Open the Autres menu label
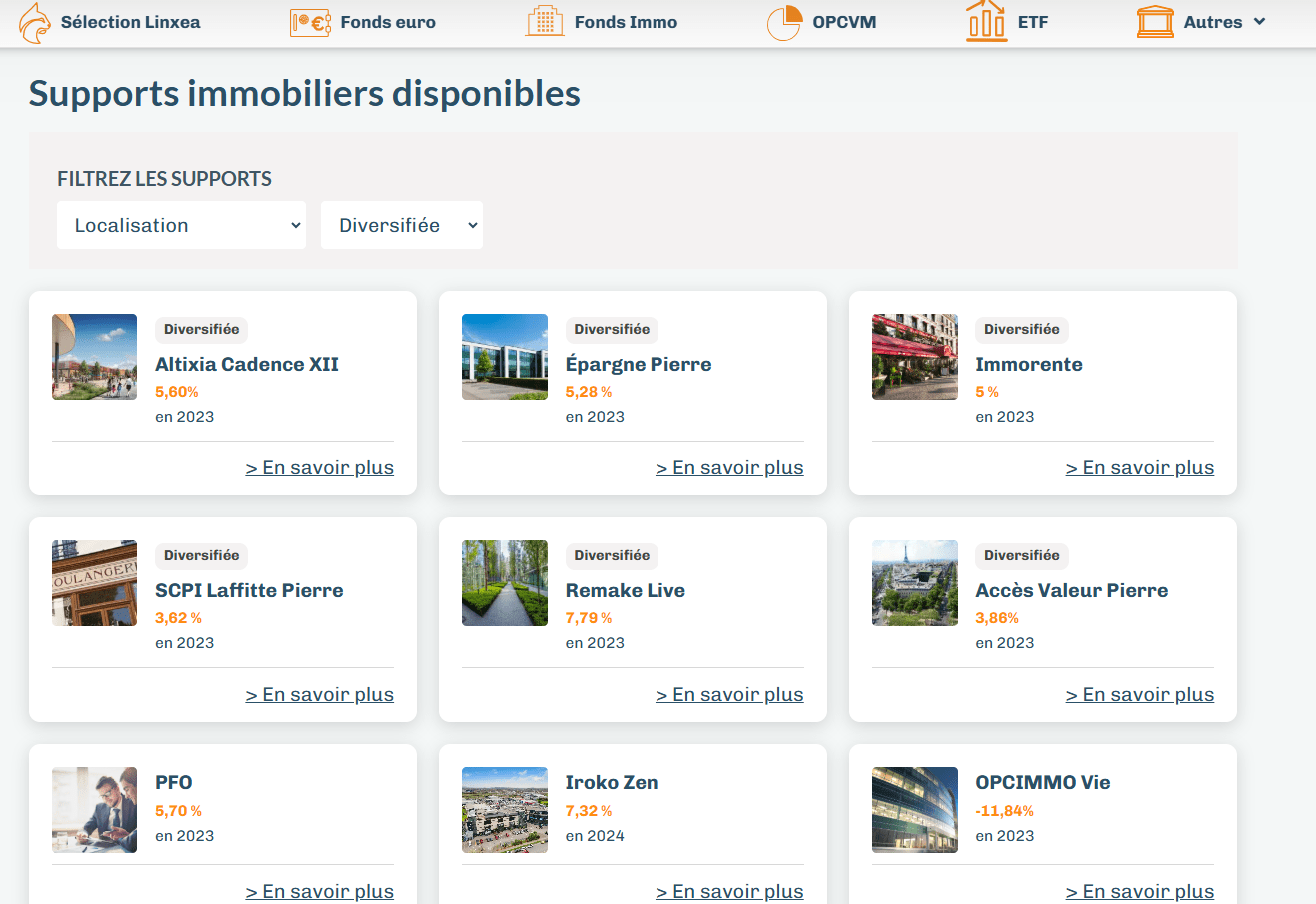 (x=1213, y=22)
